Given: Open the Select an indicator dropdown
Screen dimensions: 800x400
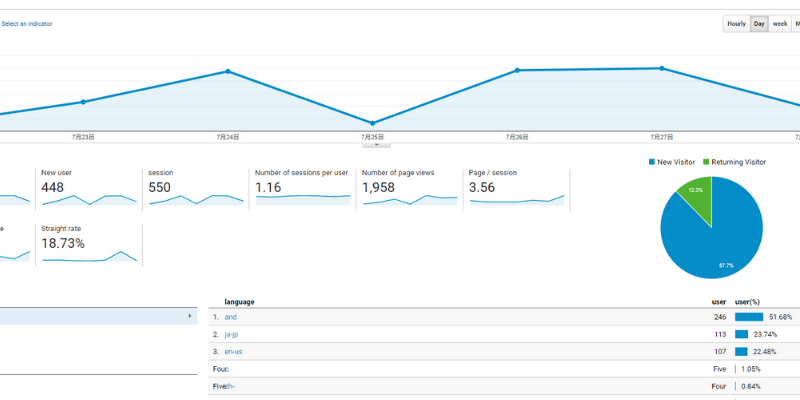Looking at the screenshot, I should tap(27, 24).
